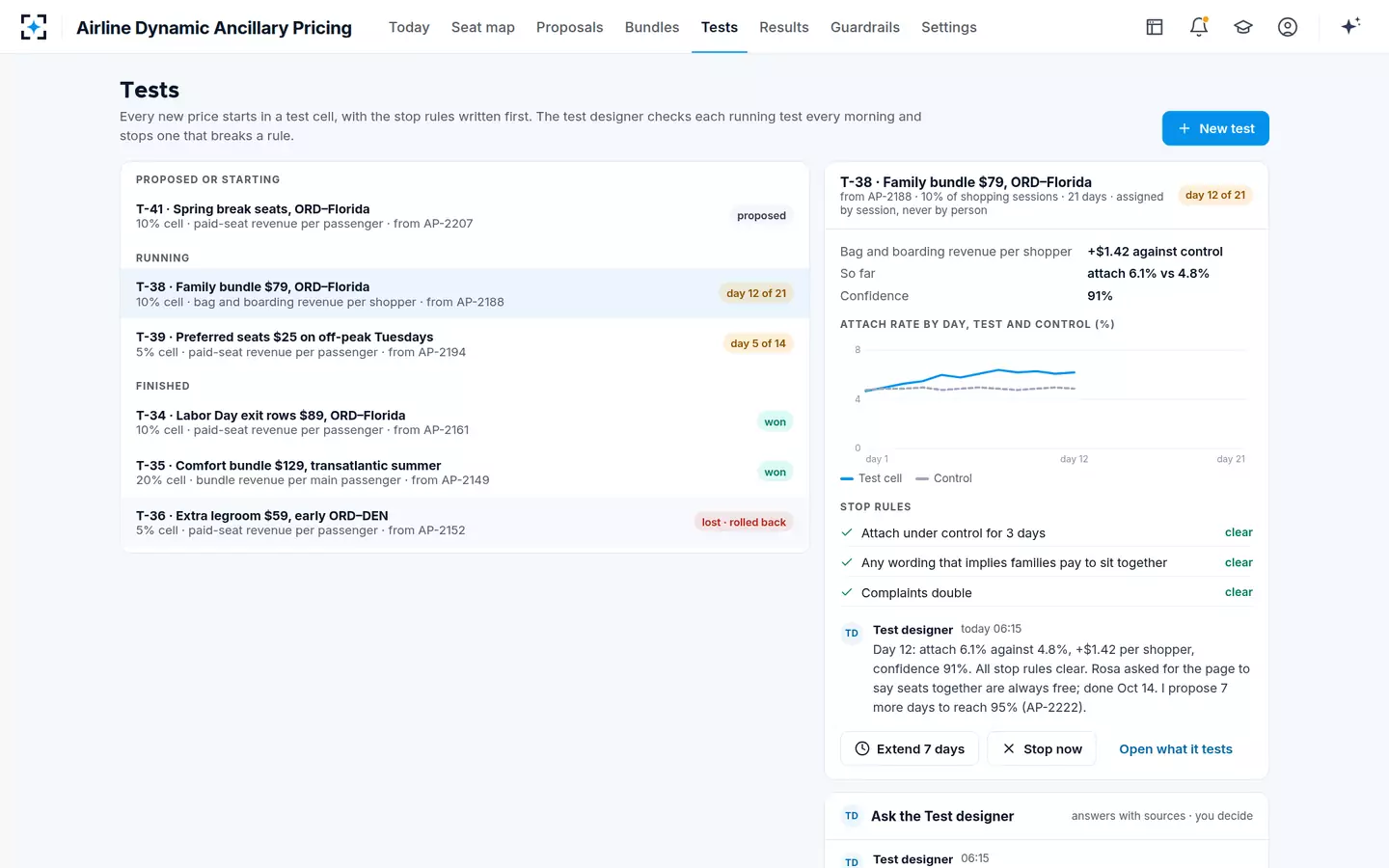Open the layout panel icon
Viewport: 1389px width, 868px height.
pos(1155,27)
